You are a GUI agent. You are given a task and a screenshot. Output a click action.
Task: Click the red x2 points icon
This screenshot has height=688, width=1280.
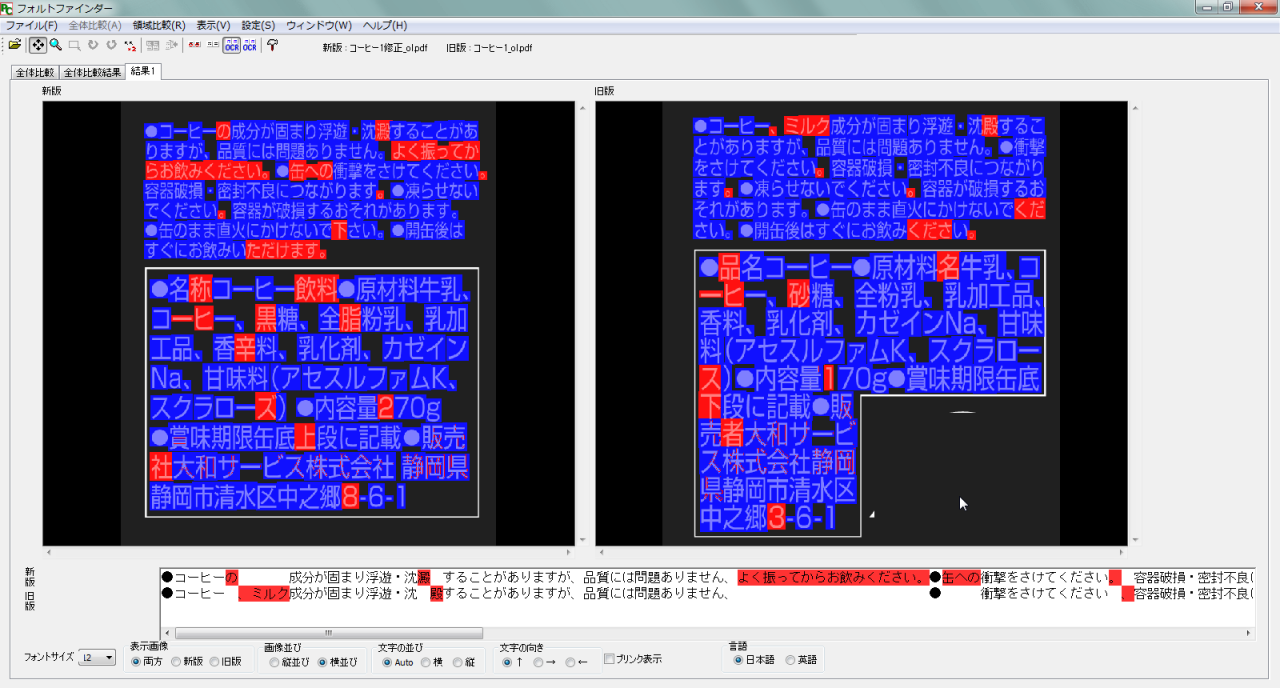(130, 45)
